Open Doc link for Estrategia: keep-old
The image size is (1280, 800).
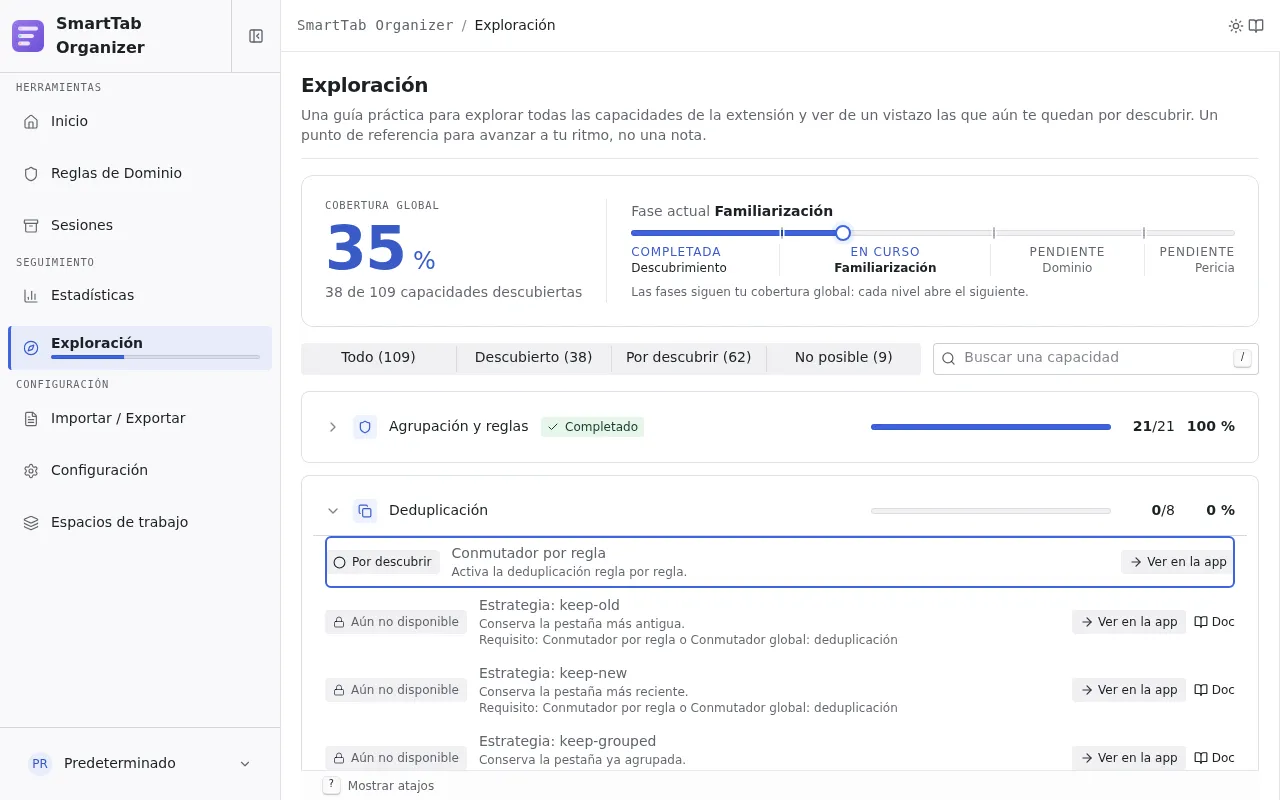1215,622
